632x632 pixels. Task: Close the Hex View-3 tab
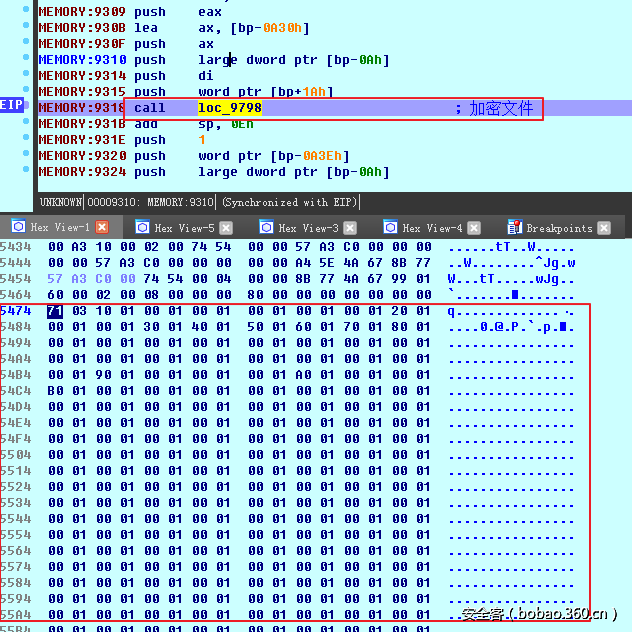pos(350,228)
